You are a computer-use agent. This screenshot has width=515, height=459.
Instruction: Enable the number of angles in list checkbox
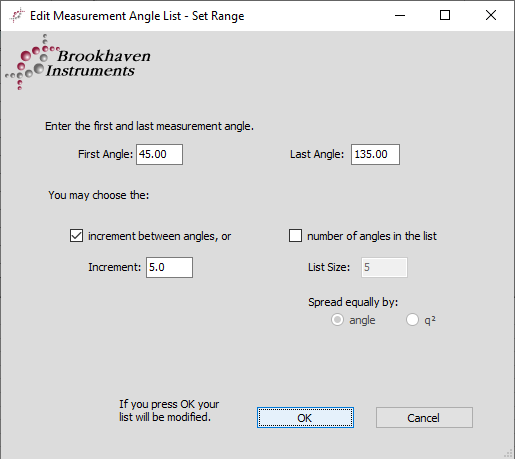[x=295, y=235]
